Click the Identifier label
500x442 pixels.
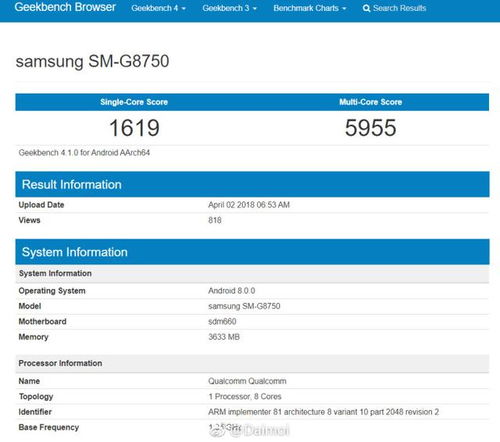coord(35,412)
